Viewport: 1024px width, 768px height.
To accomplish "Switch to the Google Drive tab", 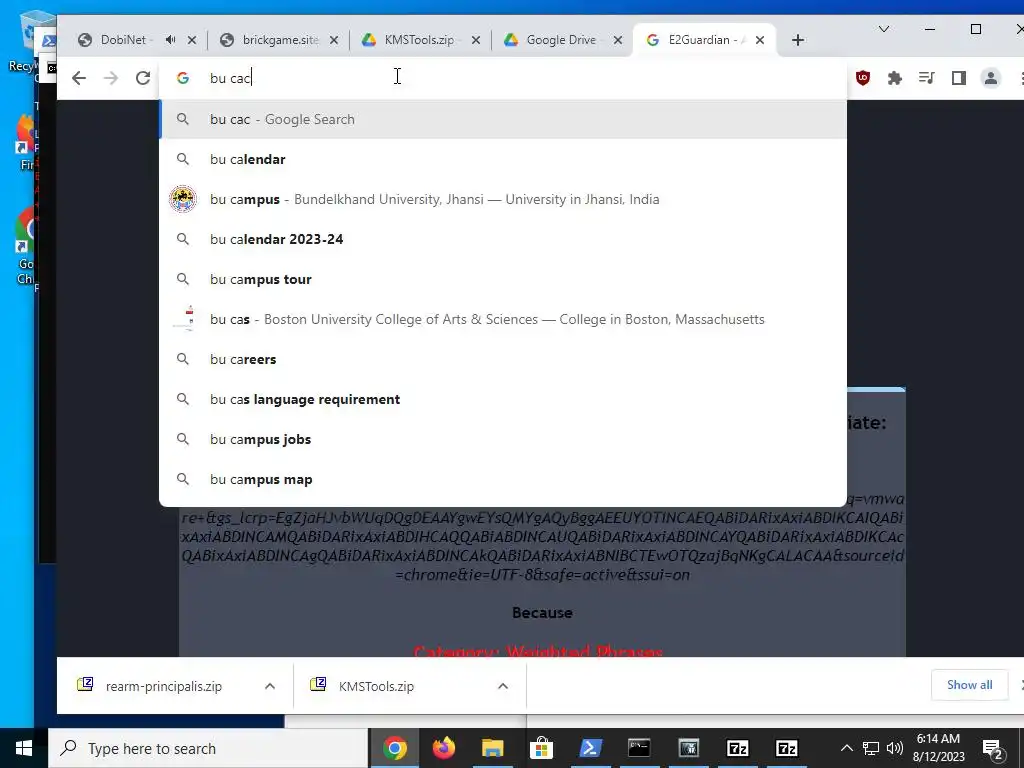I will coord(560,40).
